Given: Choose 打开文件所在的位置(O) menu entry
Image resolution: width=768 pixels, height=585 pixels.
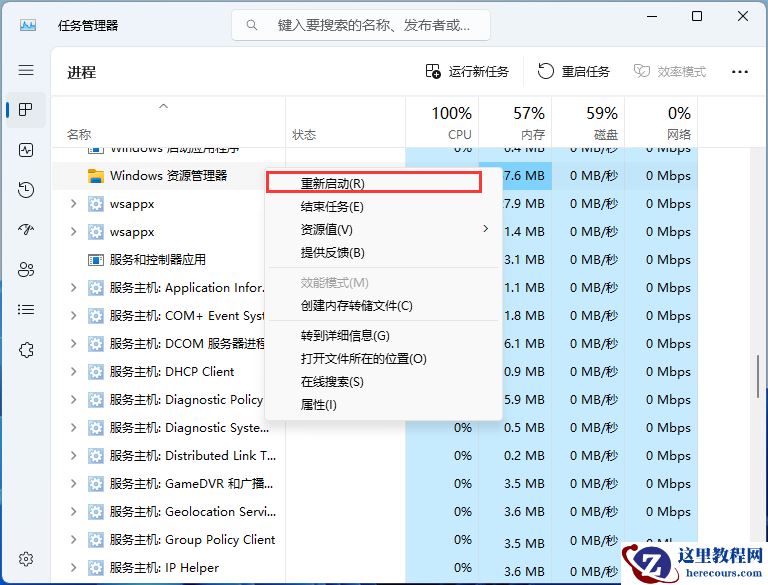Looking at the screenshot, I should tap(384, 359).
